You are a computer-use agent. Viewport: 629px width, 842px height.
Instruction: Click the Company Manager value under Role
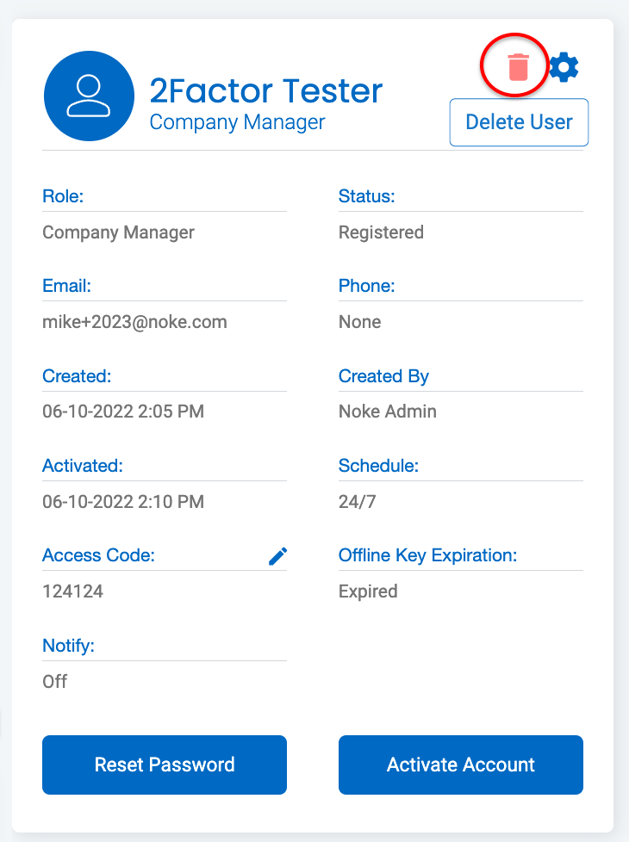click(x=118, y=233)
